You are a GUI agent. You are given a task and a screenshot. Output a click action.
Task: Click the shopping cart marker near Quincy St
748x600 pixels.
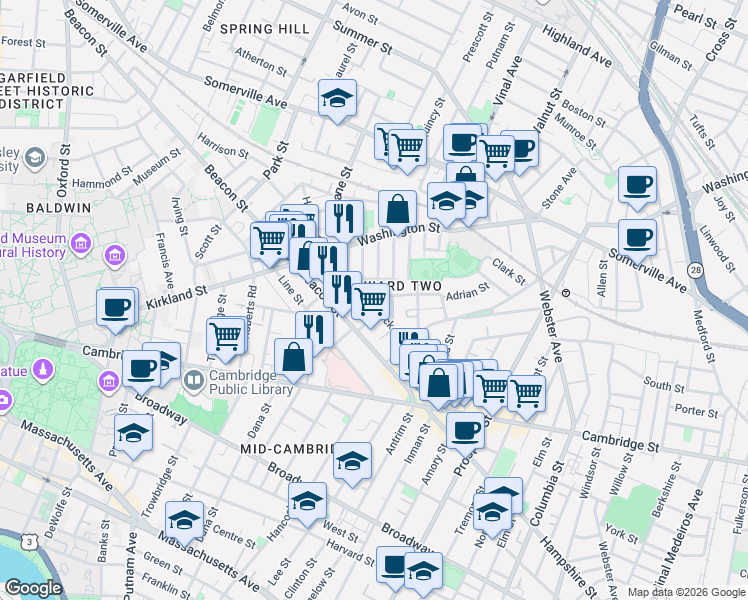407,148
